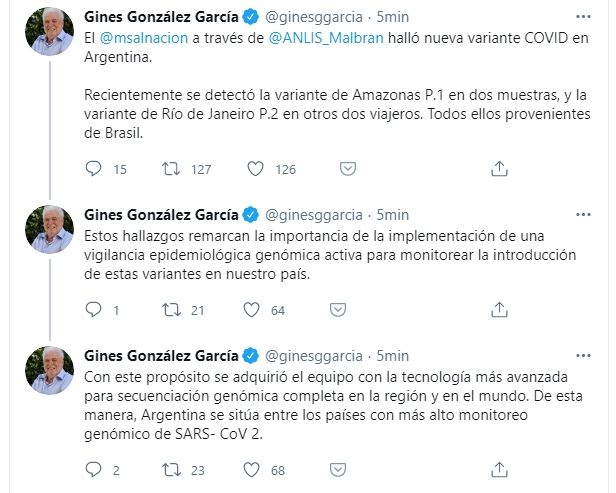Open the Gines González García name on second tweet
This screenshot has width=616, height=493.
point(161,214)
